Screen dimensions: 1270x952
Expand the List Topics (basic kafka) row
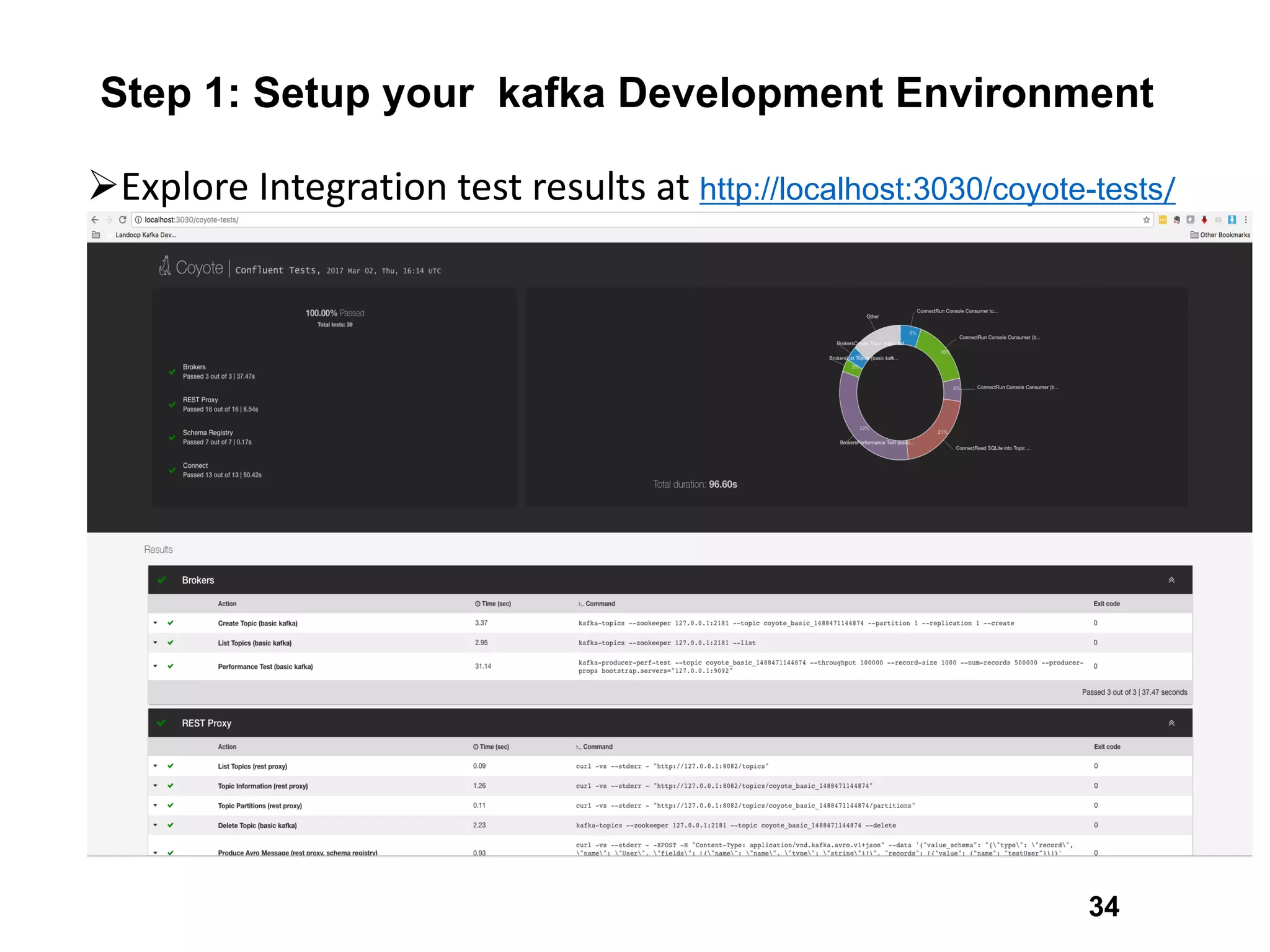click(x=155, y=643)
